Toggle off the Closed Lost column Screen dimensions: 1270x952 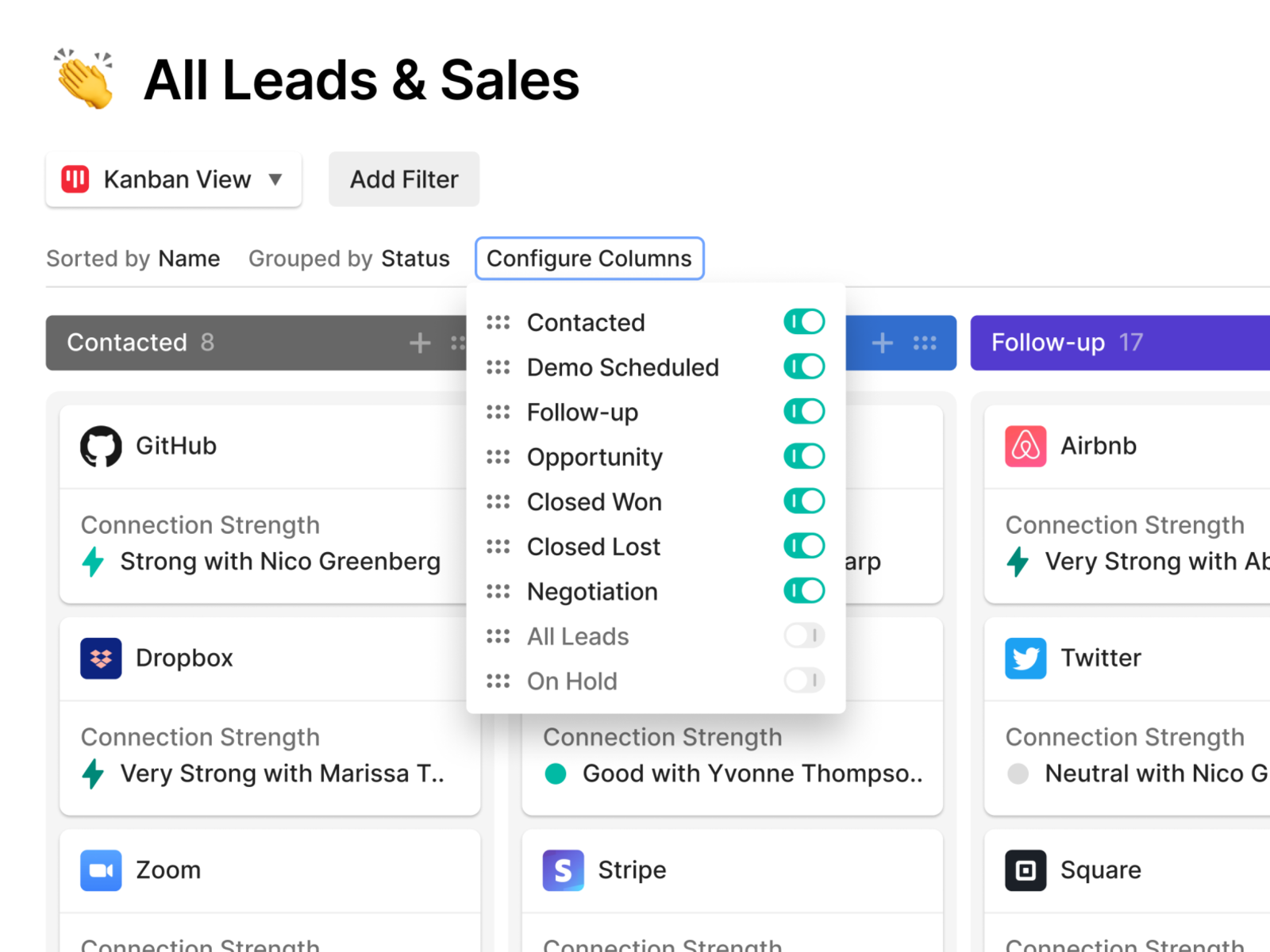[804, 546]
